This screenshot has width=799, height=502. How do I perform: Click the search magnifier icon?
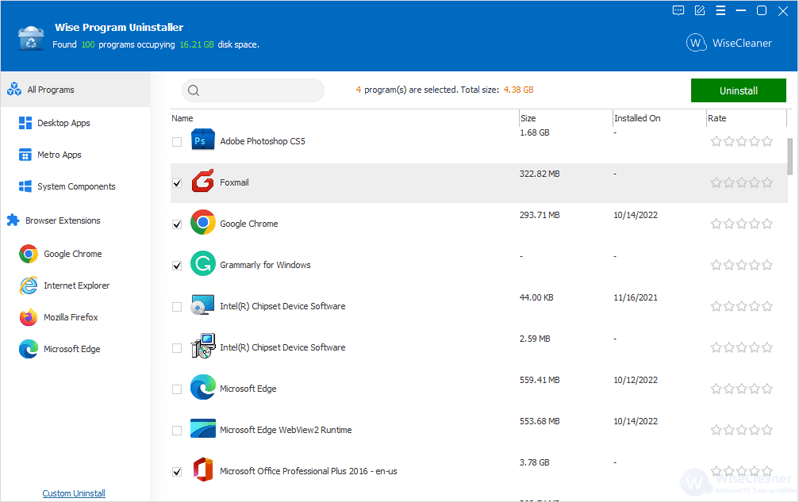pyautogui.click(x=194, y=91)
